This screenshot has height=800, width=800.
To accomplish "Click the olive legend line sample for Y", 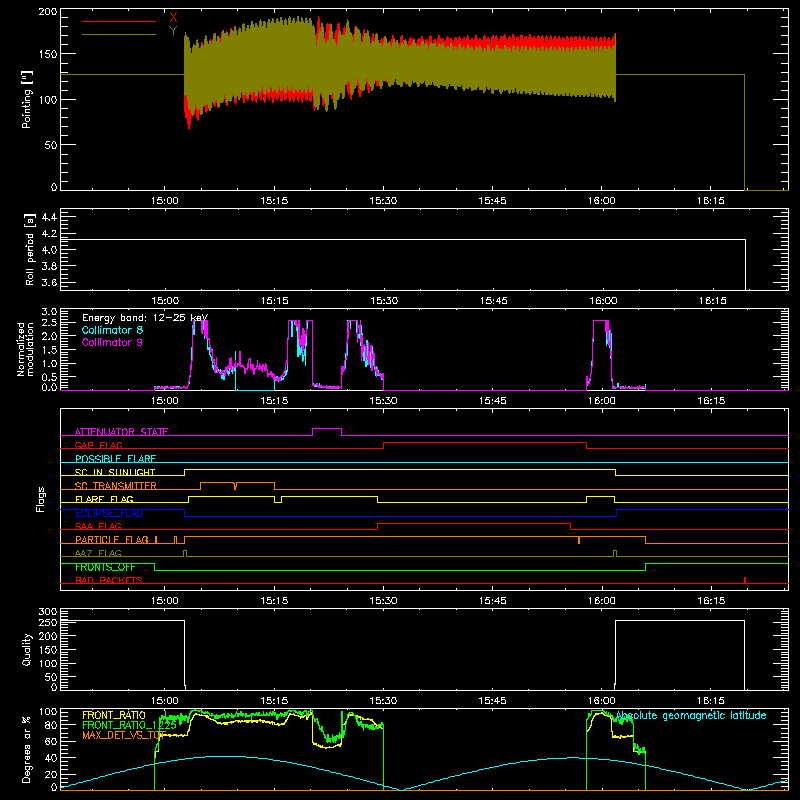I will point(119,34).
